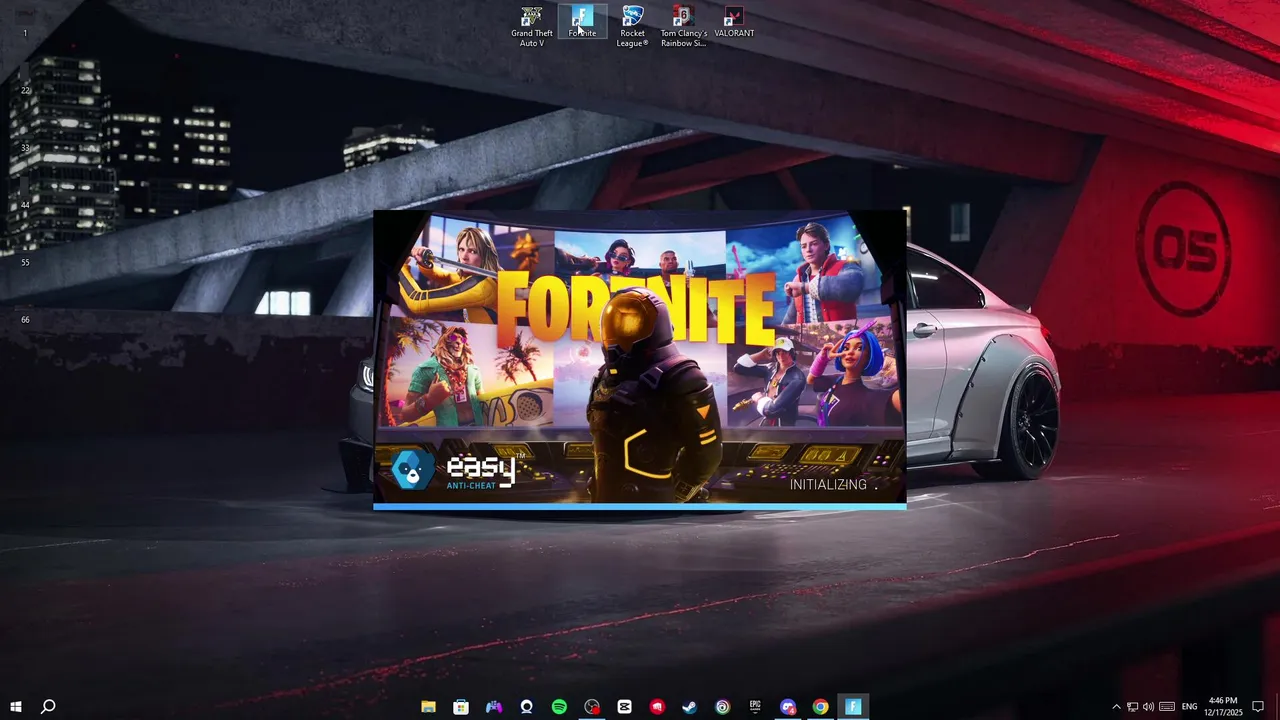Open the Windows Start menu

pyautogui.click(x=16, y=707)
